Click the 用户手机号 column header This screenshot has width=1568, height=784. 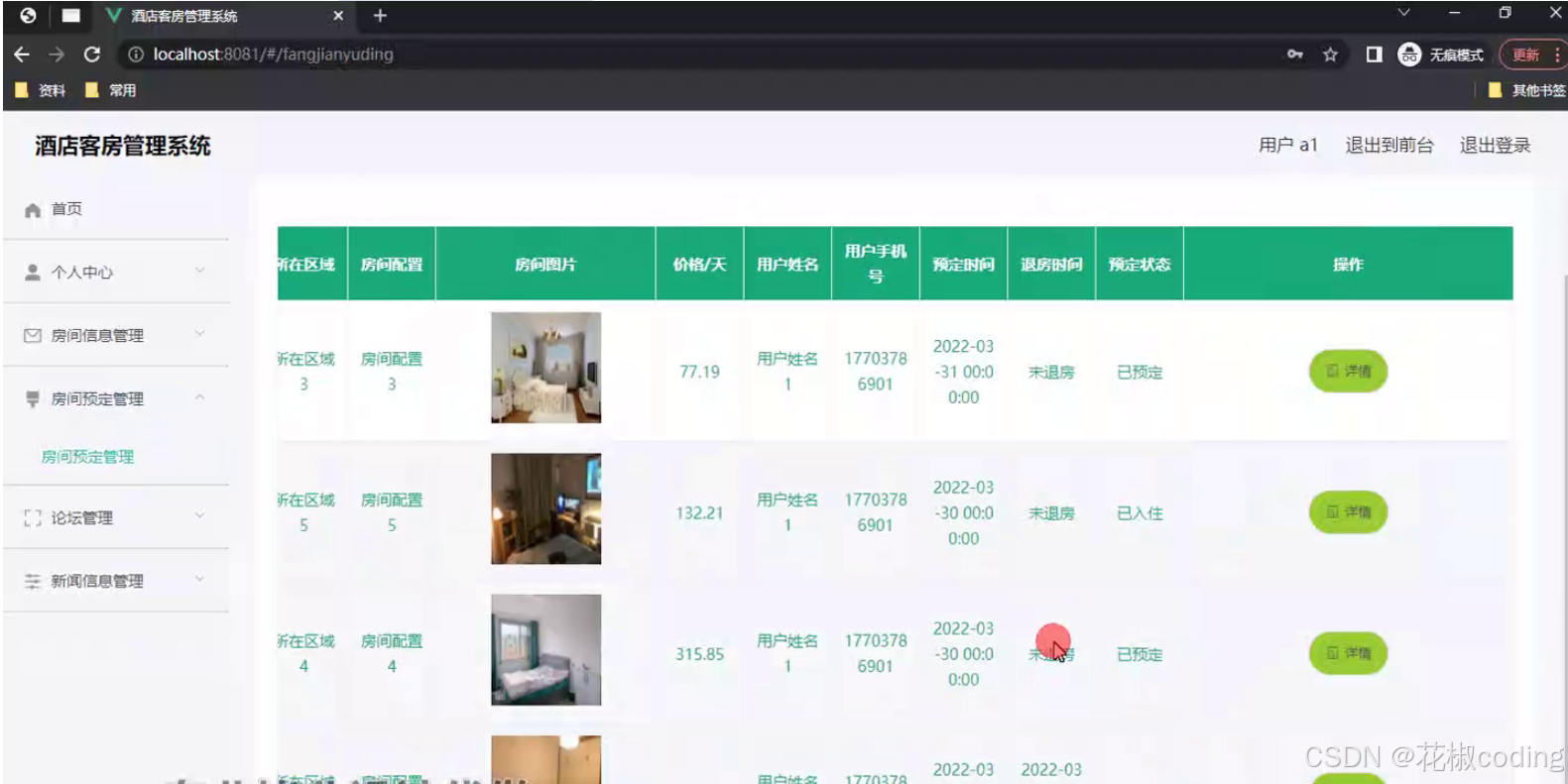click(876, 264)
